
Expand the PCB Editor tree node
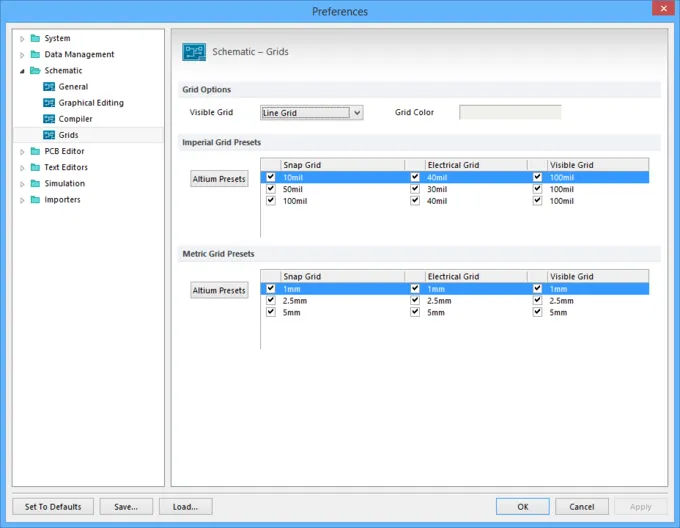(22, 151)
